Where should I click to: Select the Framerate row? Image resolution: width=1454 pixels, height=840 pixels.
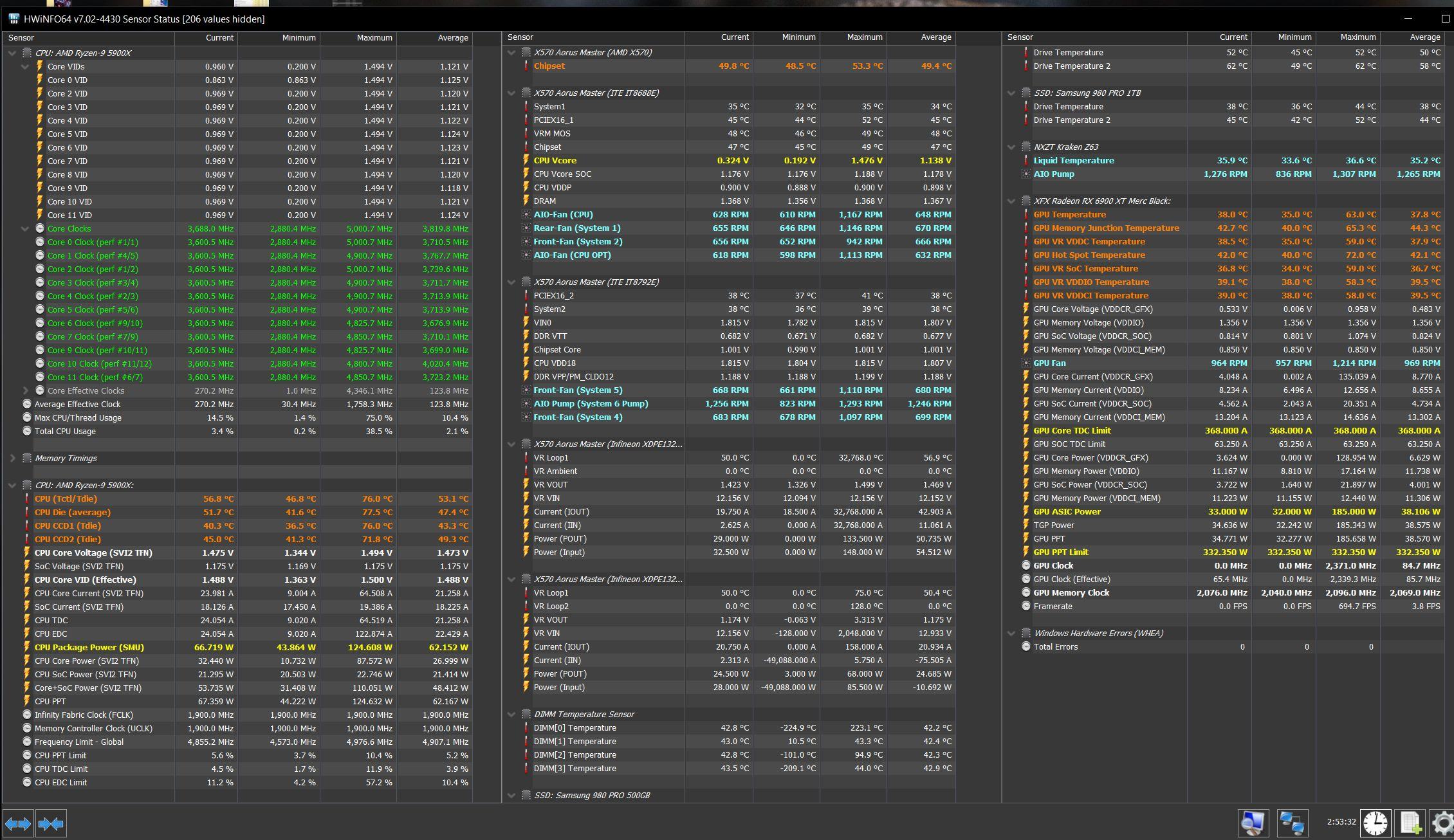tap(1224, 606)
